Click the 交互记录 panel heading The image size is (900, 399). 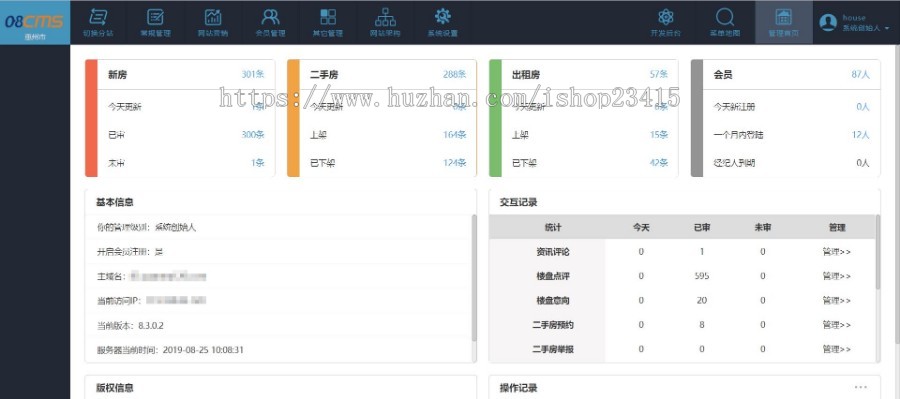(x=518, y=202)
